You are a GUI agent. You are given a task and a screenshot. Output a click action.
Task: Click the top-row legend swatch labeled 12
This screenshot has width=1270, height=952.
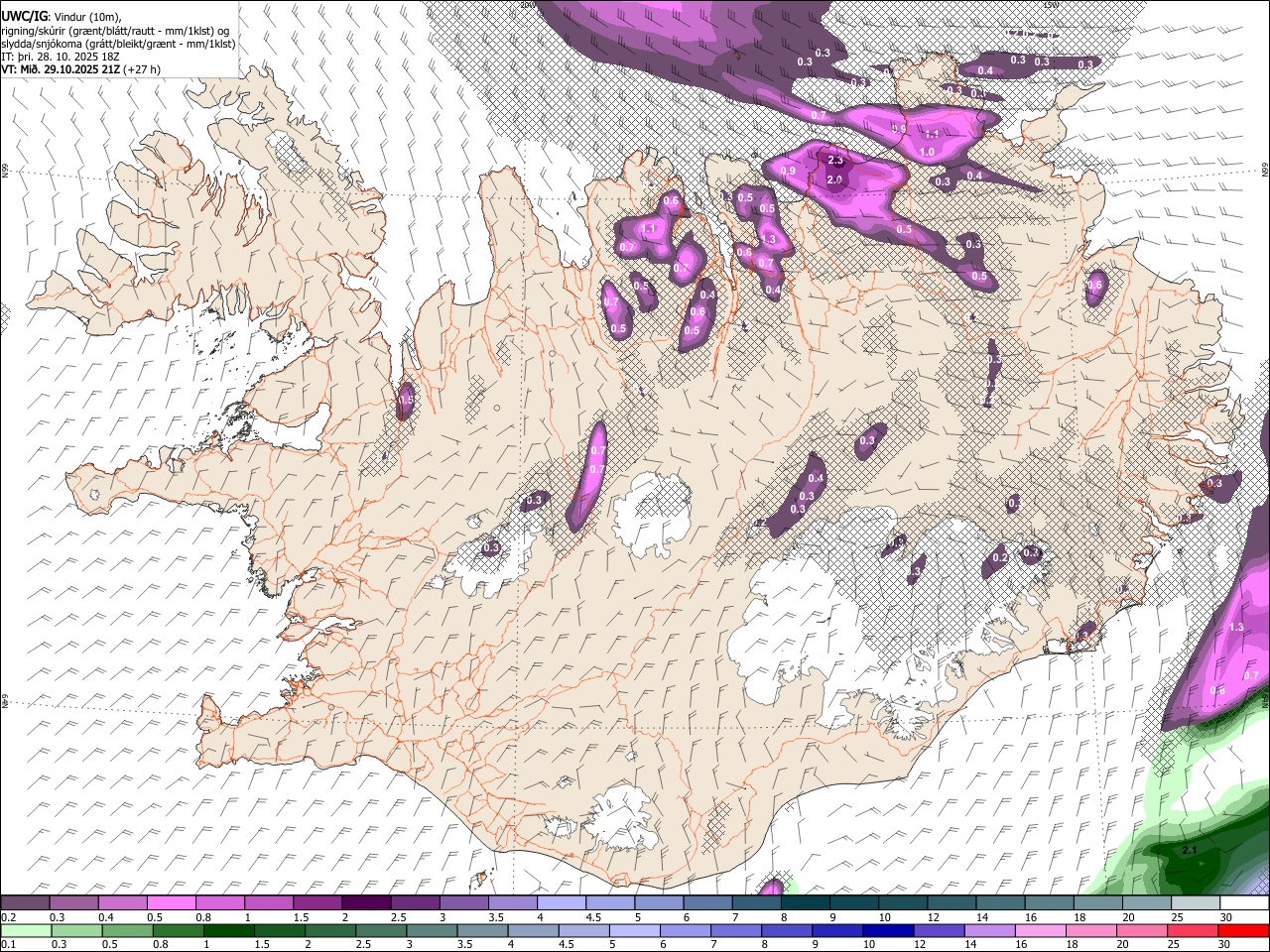tap(952, 903)
